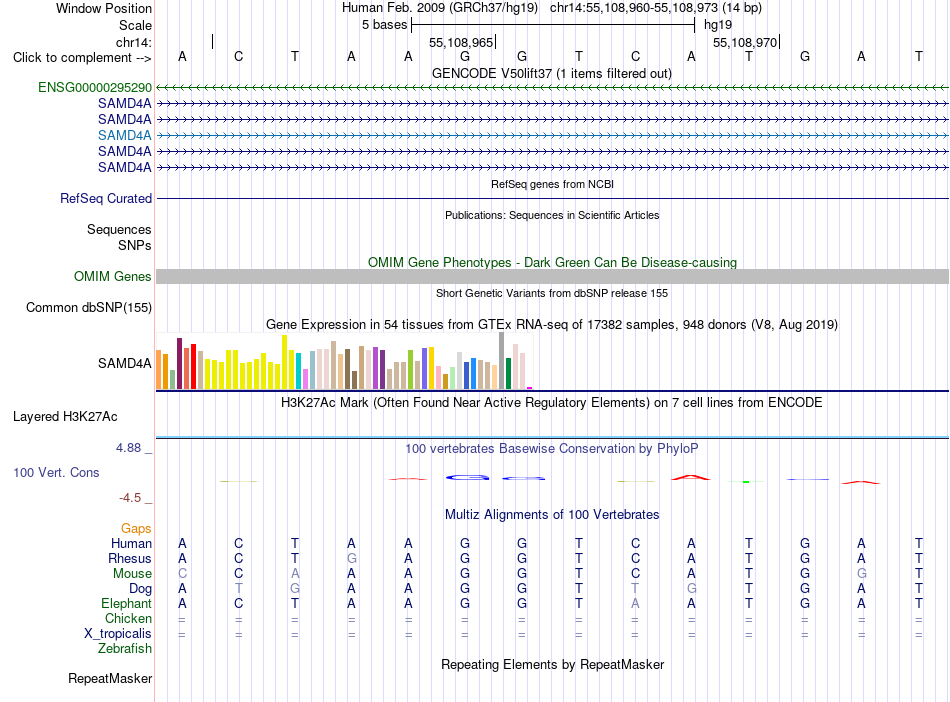Open Common dbSNP(155) track label
This screenshot has width=950, height=702.
[x=88, y=308]
